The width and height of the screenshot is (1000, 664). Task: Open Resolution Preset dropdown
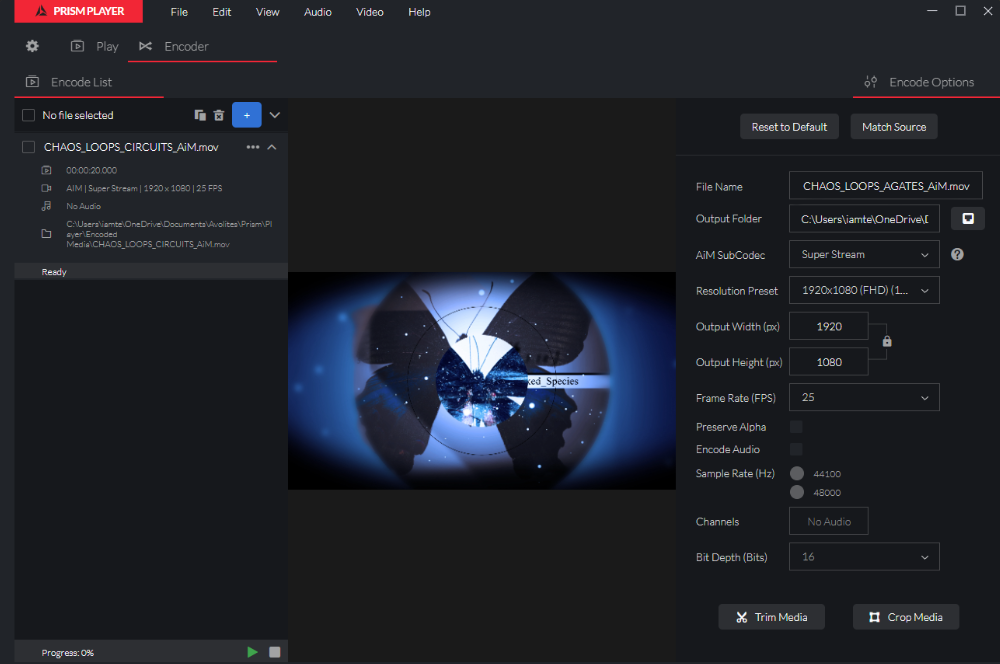pyautogui.click(x=864, y=290)
